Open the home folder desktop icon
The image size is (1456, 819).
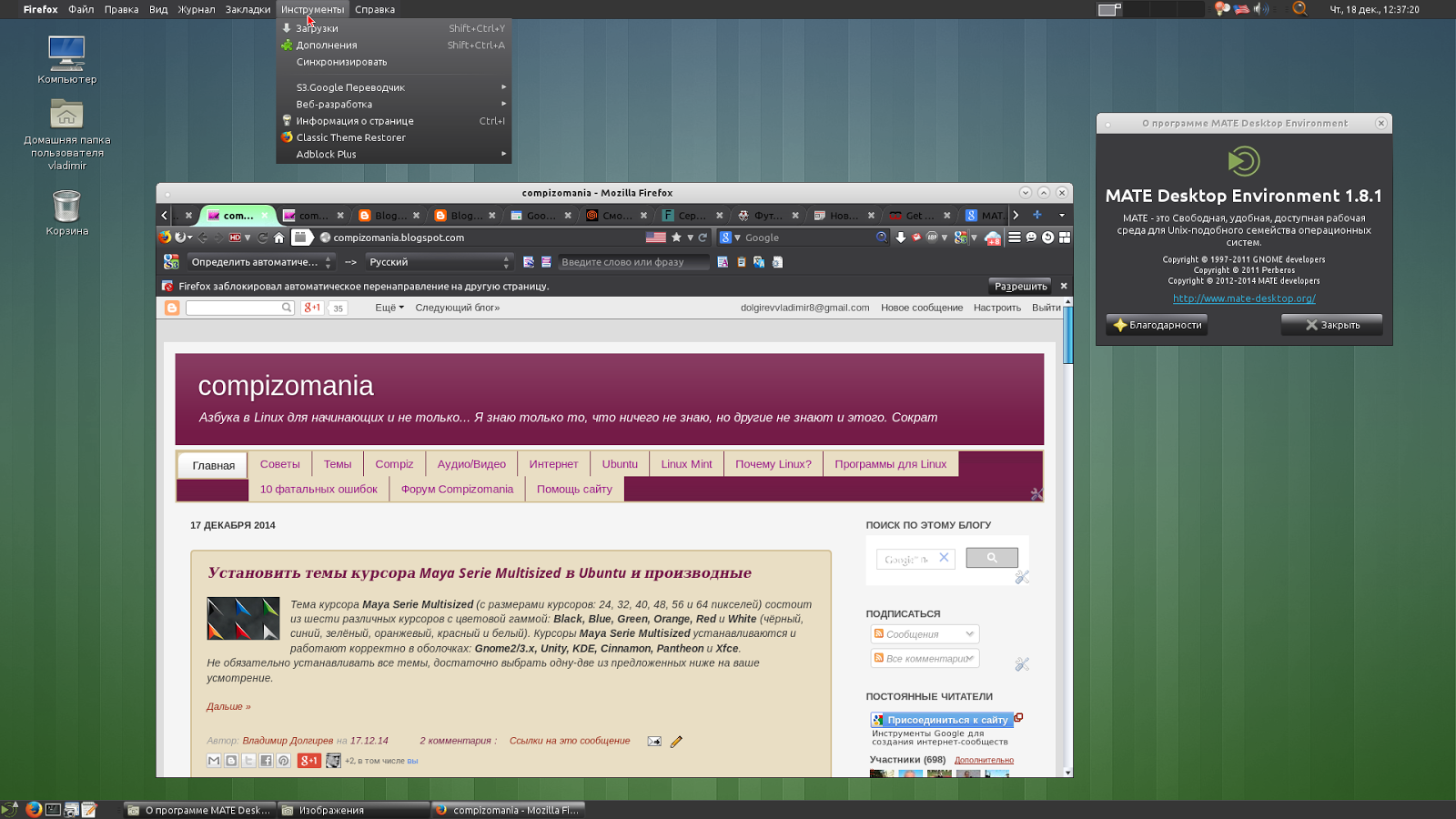click(x=66, y=134)
